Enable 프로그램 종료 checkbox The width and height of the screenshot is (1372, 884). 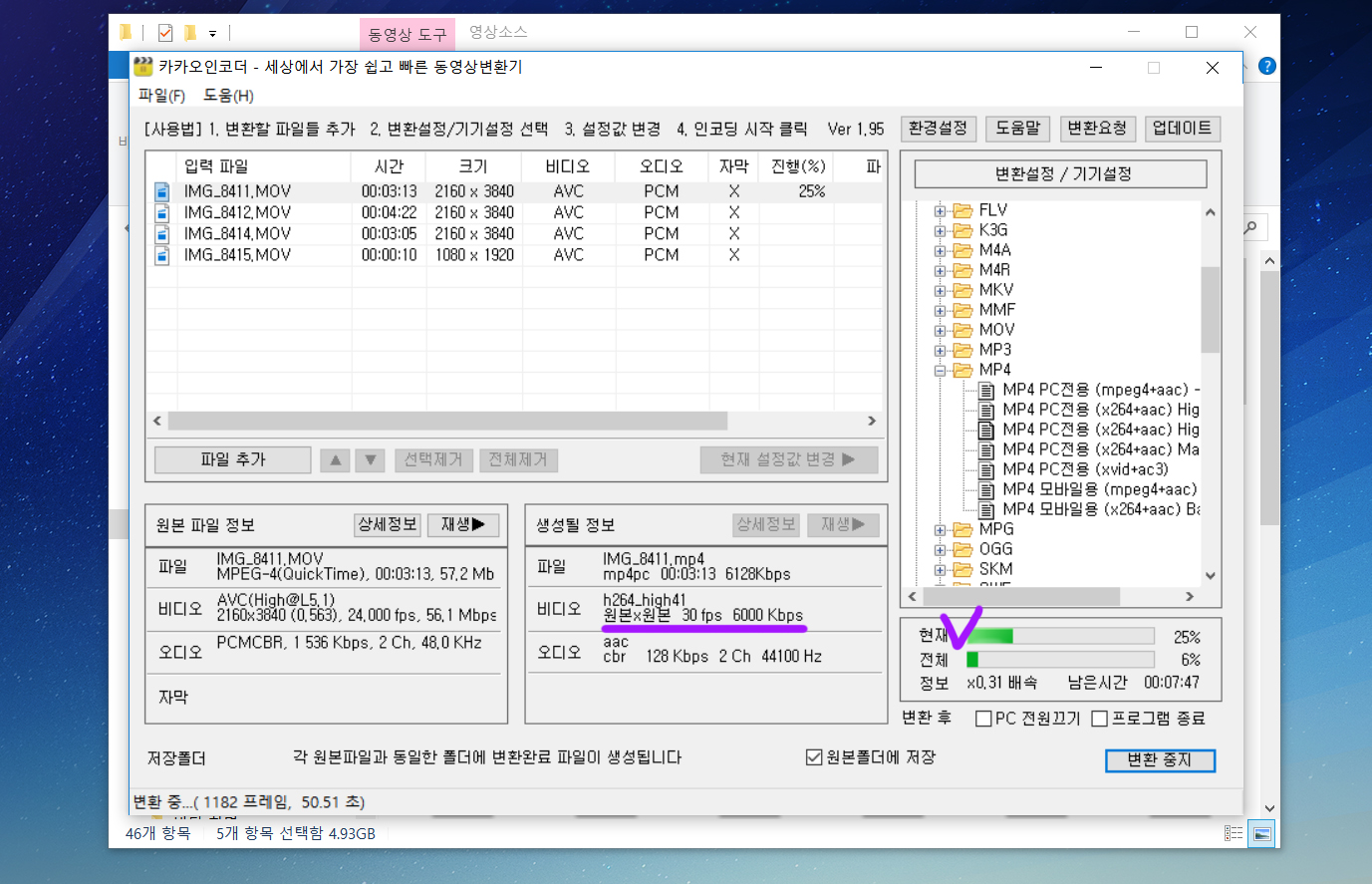tap(1100, 719)
